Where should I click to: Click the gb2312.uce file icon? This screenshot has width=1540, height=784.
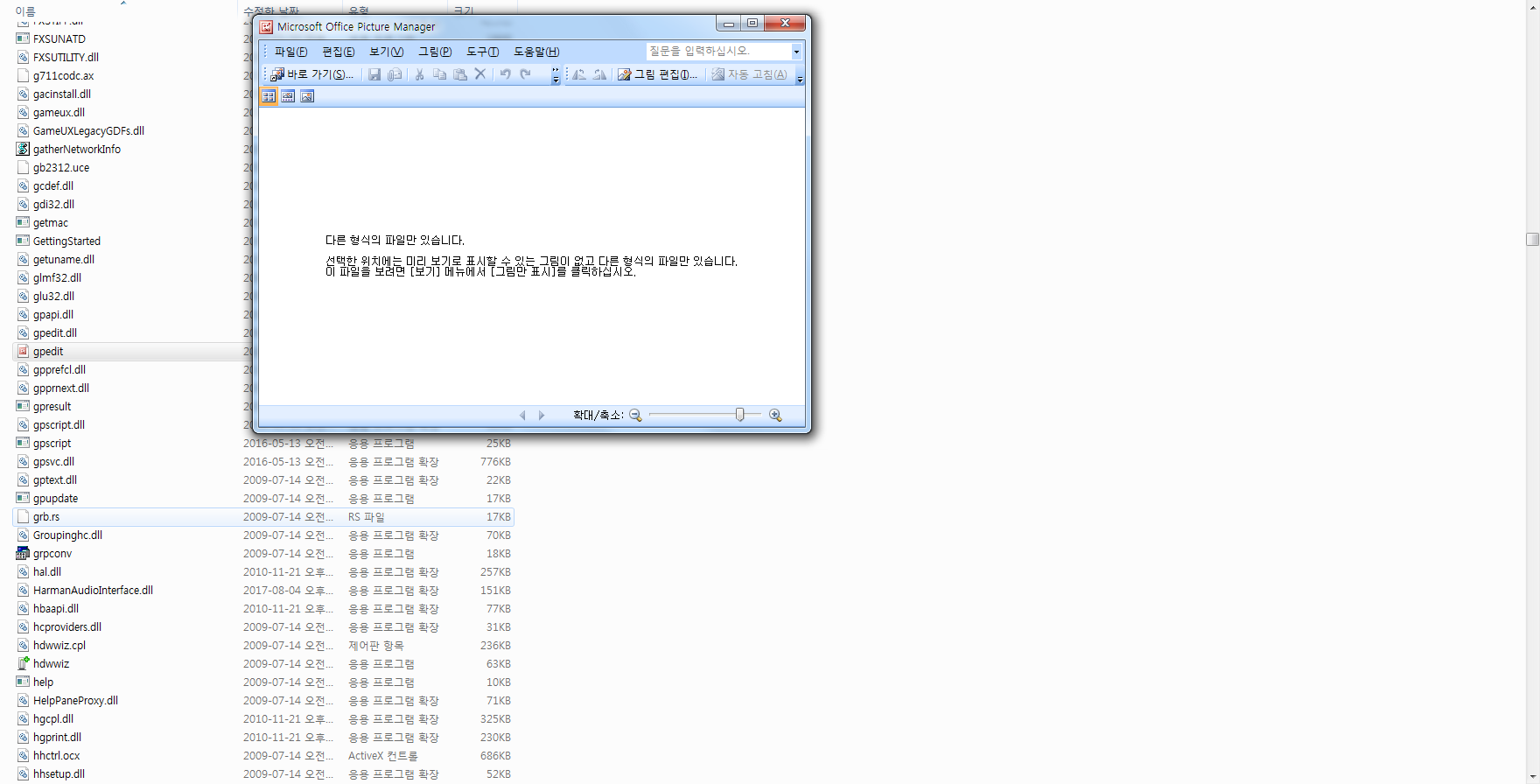tap(23, 168)
